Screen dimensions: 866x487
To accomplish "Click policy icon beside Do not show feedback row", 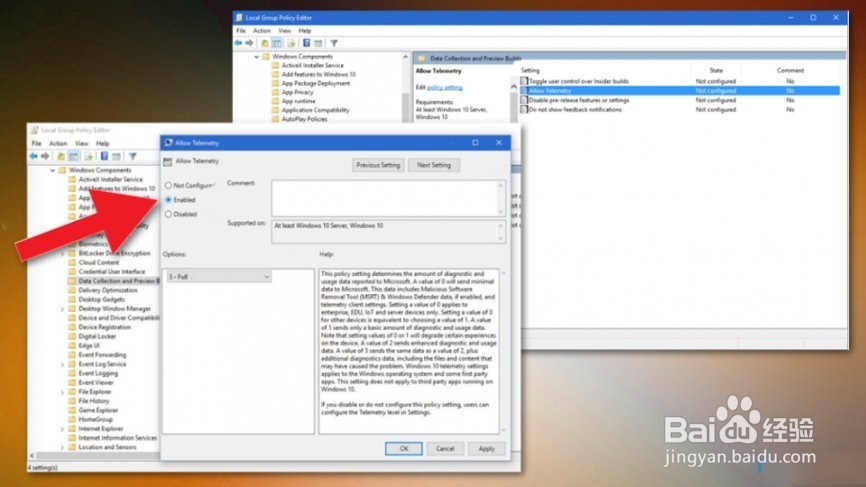I will (524, 110).
